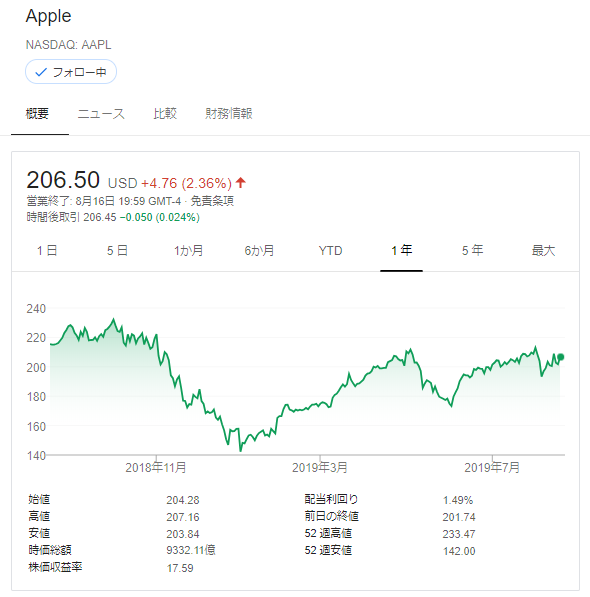Click the 52 週安値 value 142.00

pyautogui.click(x=459, y=551)
